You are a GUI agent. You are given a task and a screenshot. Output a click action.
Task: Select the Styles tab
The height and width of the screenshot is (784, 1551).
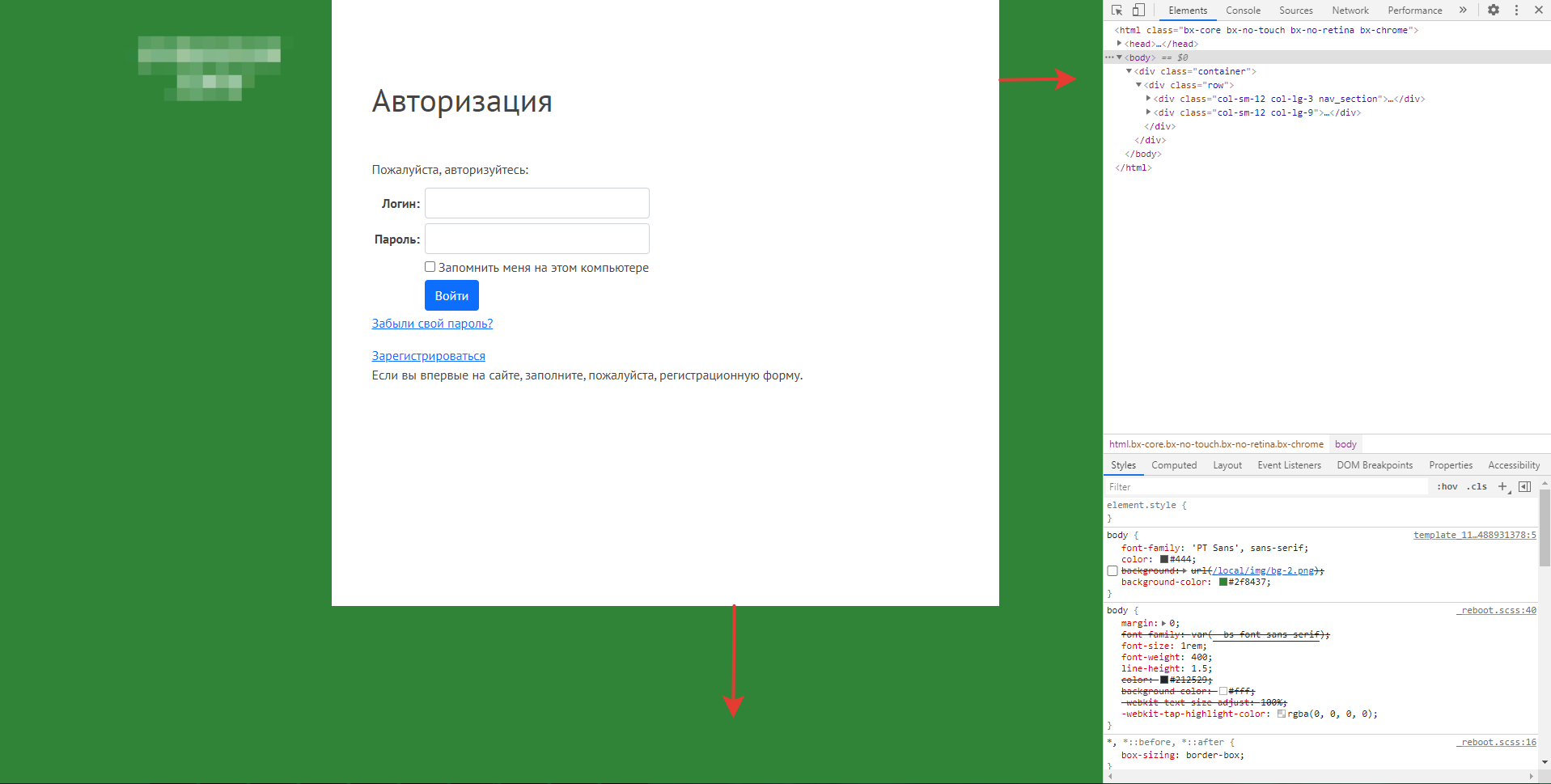1123,465
